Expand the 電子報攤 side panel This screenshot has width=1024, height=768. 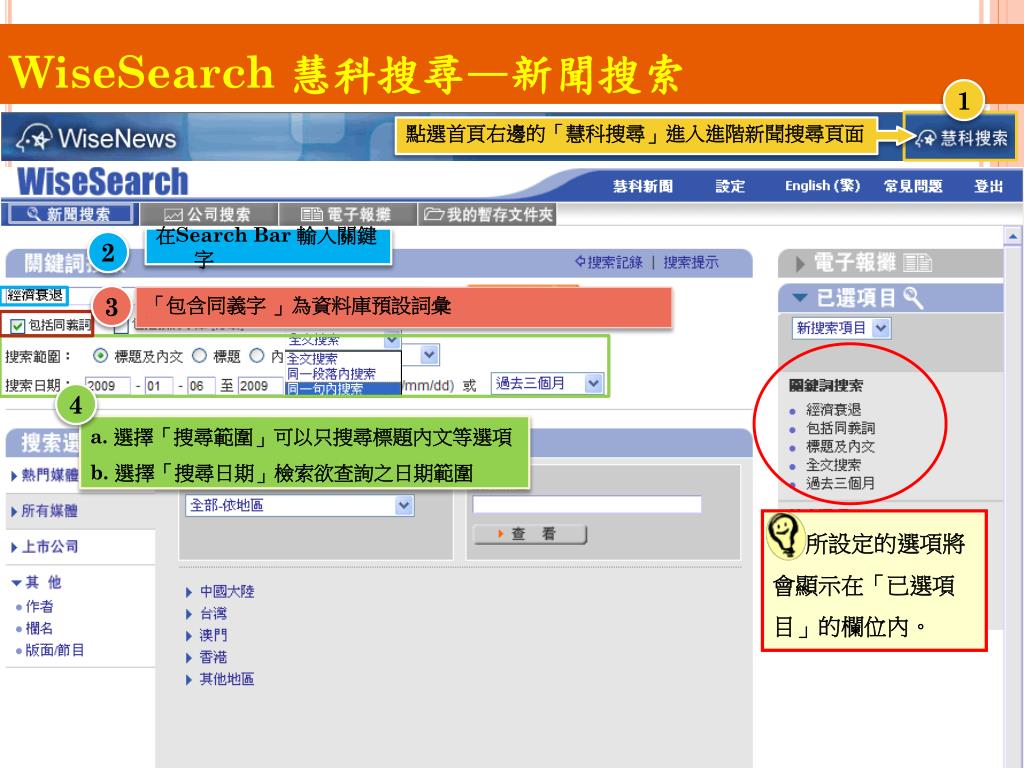pyautogui.click(x=800, y=264)
